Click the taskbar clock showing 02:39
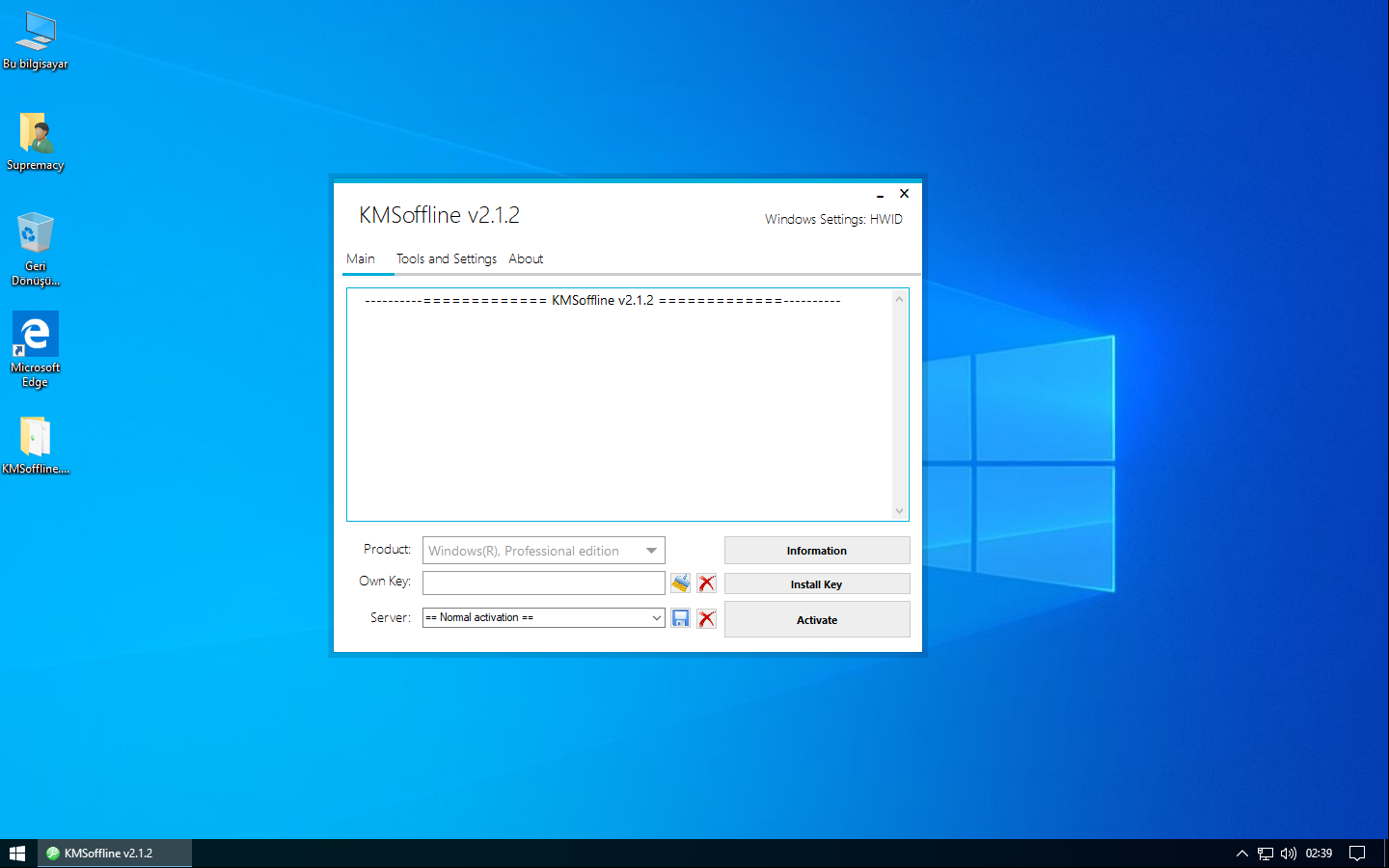 tap(1319, 854)
